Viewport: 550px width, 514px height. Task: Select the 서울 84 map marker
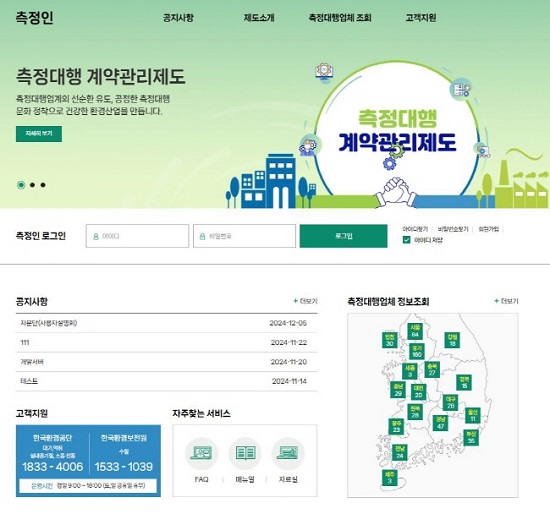pos(415,331)
